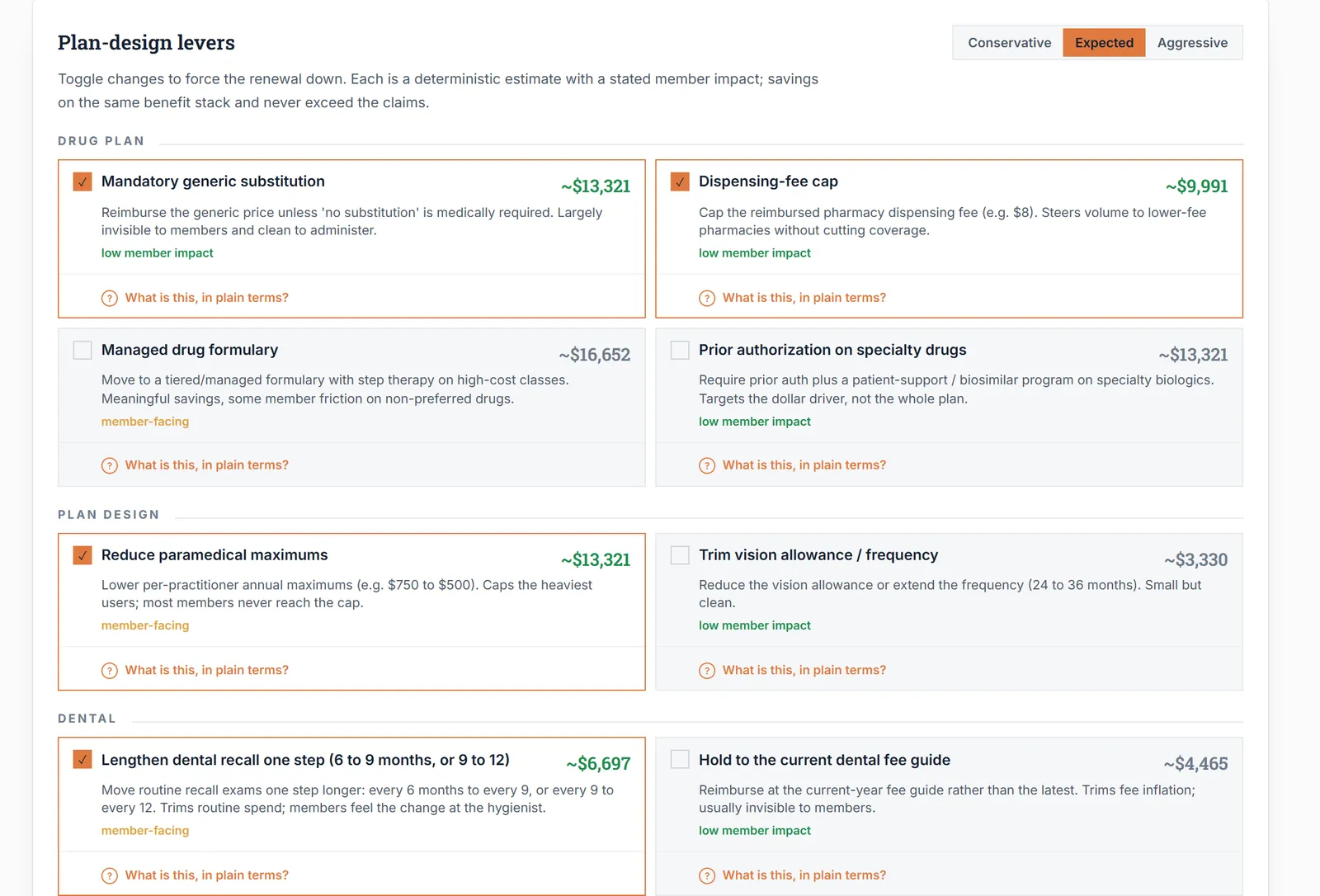
Task: Switch to the Conservative scenario
Action: pos(1009,43)
